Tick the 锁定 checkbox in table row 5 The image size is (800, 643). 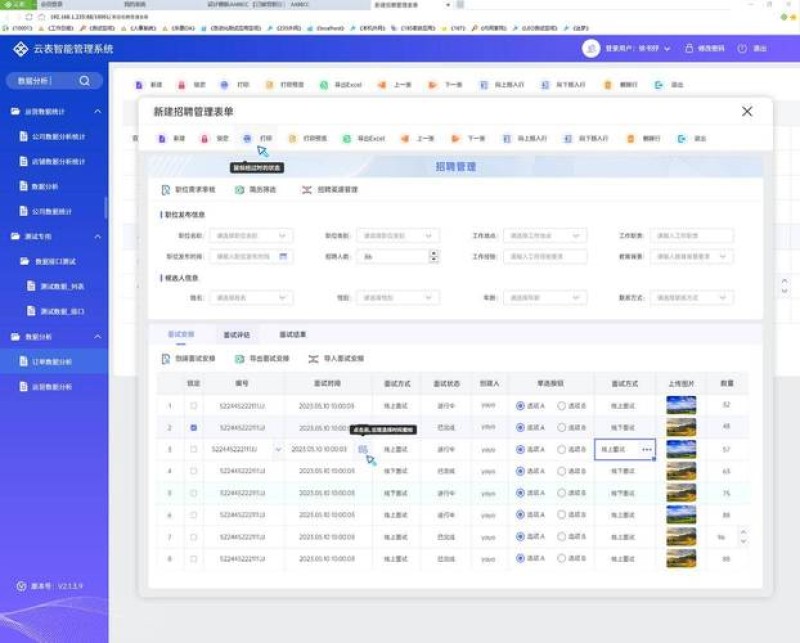[193, 493]
